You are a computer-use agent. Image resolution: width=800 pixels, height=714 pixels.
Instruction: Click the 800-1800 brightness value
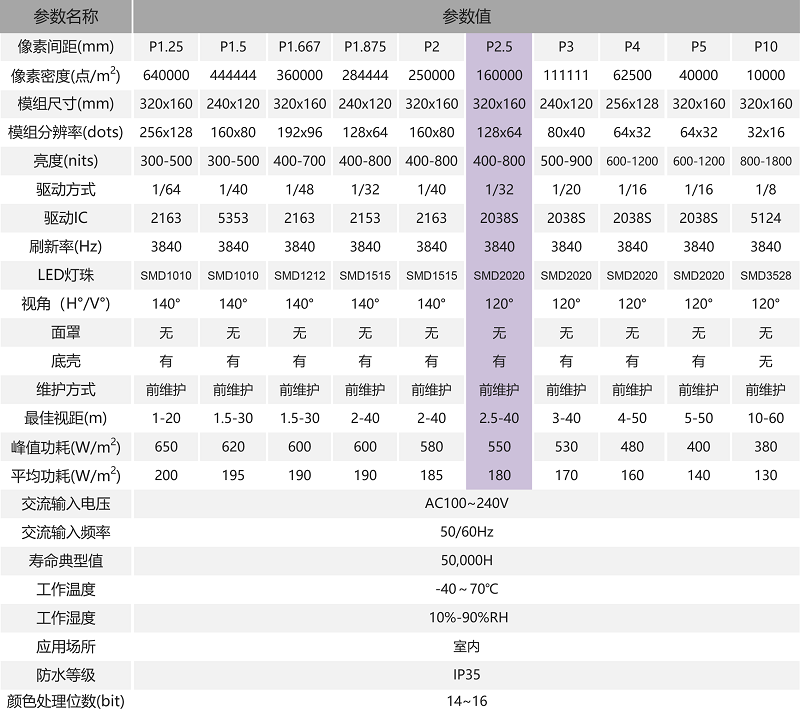766,161
